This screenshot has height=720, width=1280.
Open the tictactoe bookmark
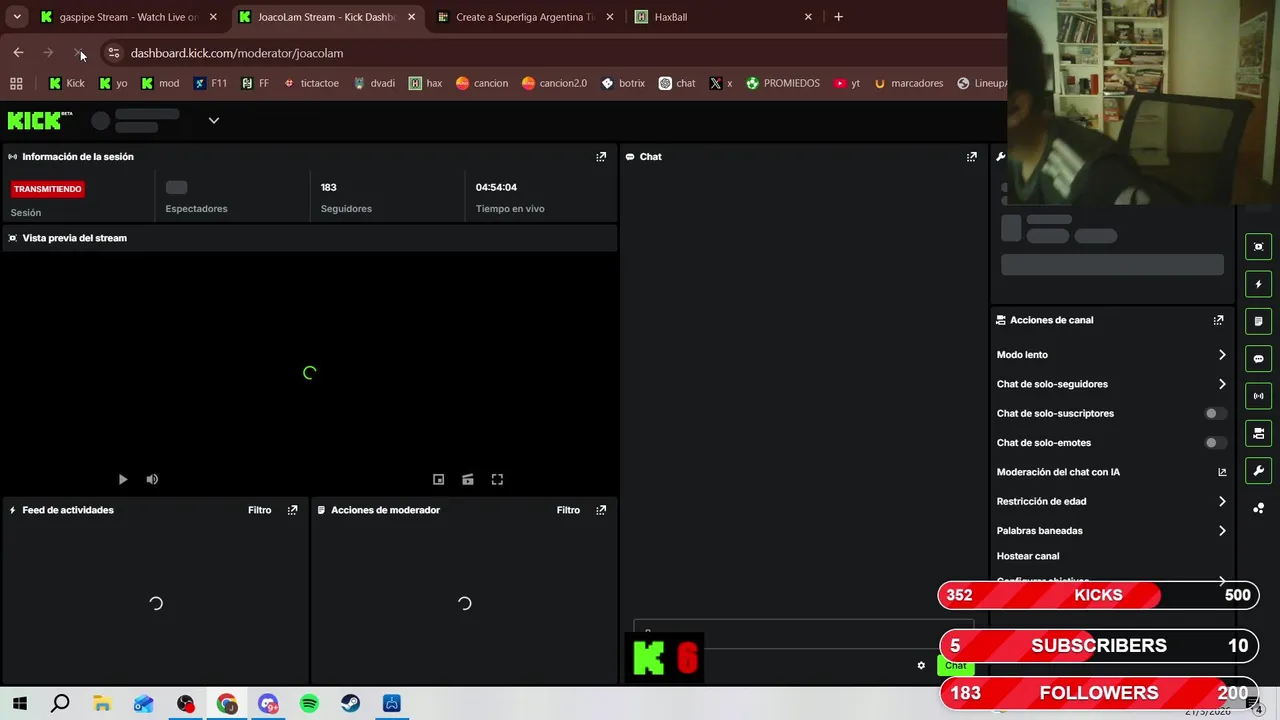311,83
